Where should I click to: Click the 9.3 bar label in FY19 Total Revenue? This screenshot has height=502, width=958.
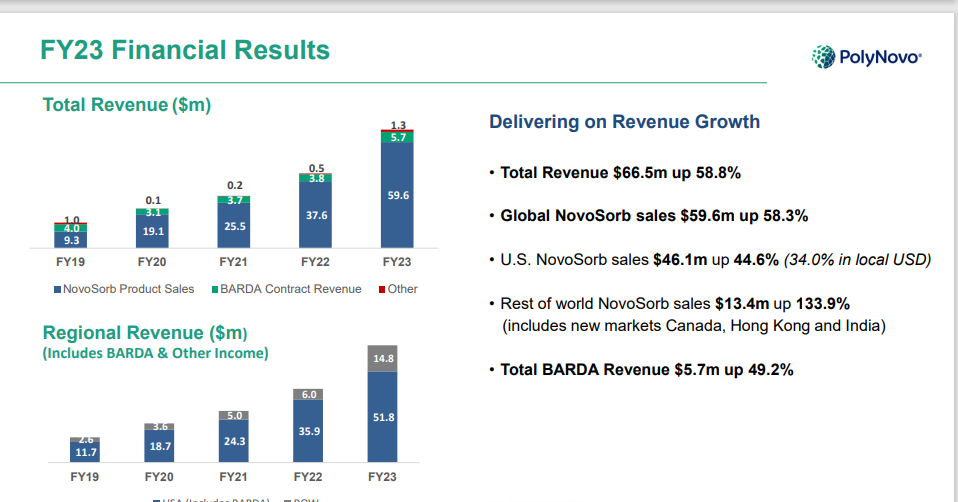tap(71, 240)
